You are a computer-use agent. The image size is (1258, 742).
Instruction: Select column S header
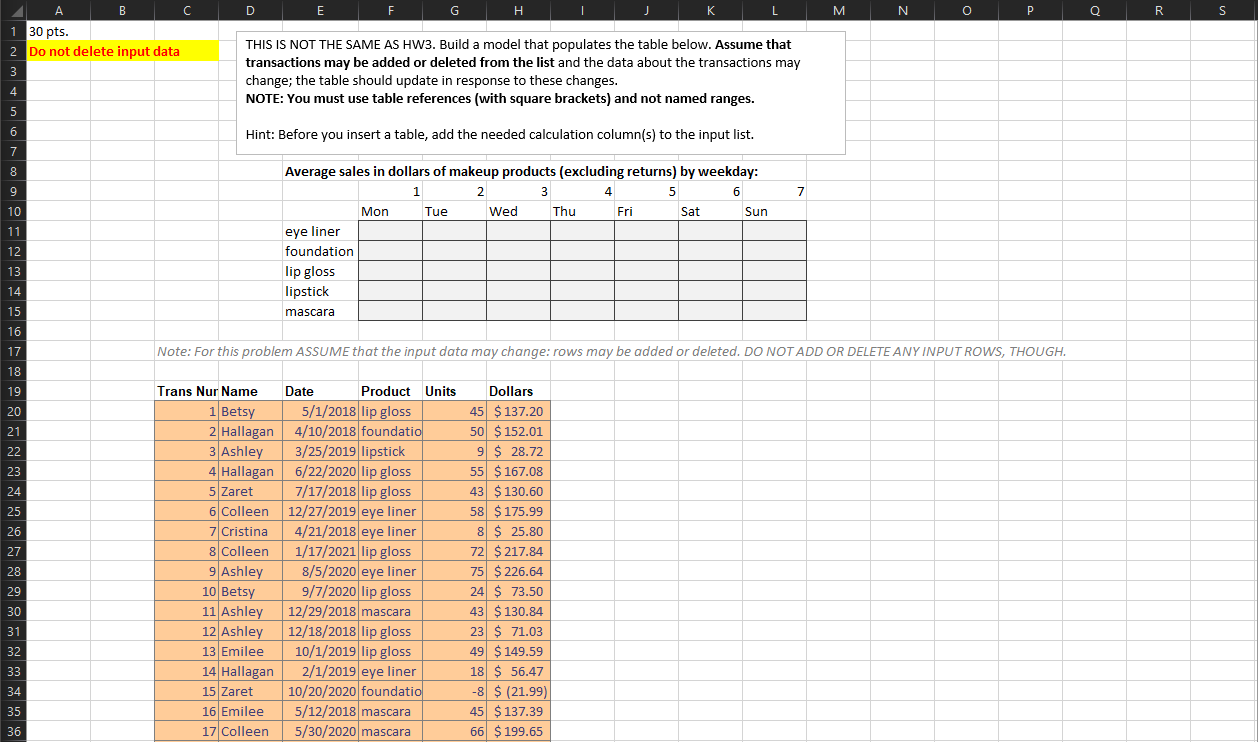[x=1222, y=11]
